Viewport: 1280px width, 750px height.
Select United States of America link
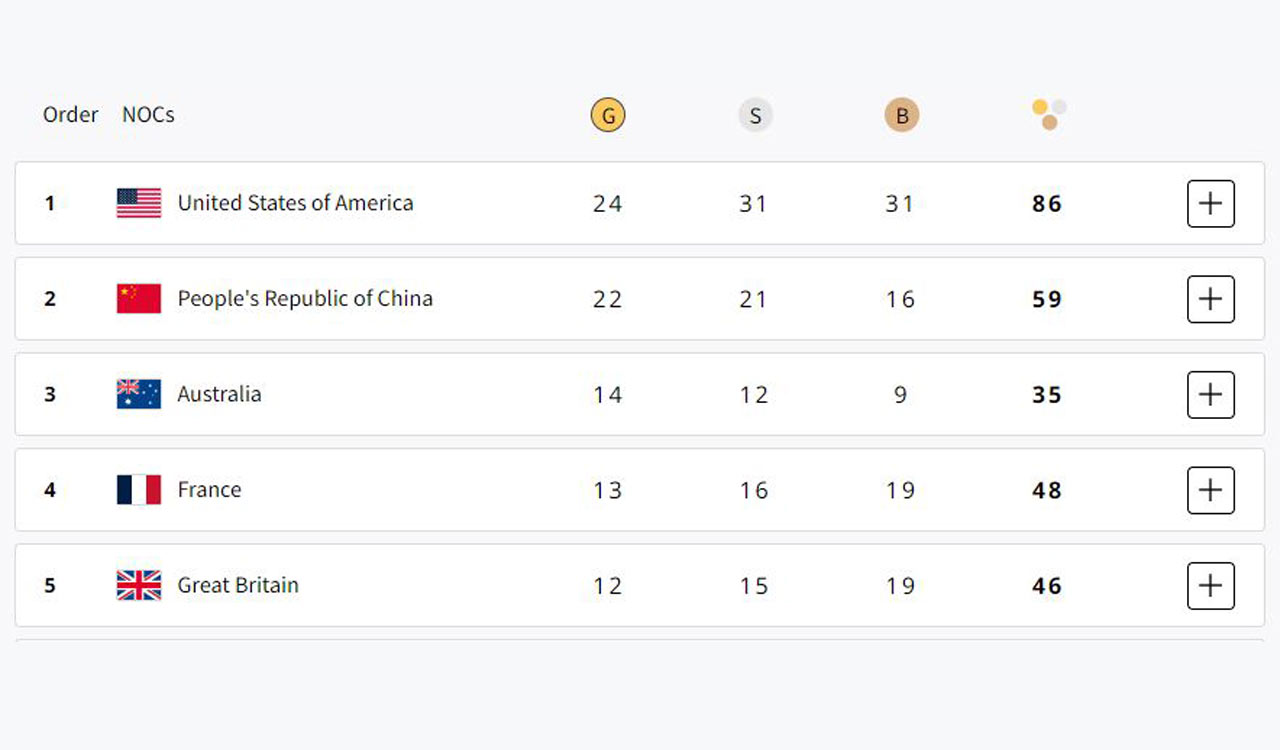pyautogui.click(x=295, y=203)
